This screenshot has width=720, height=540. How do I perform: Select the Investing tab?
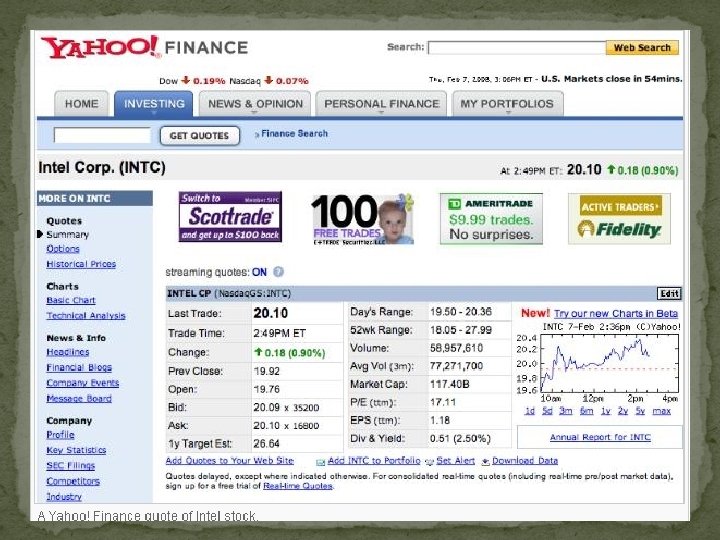tap(154, 104)
